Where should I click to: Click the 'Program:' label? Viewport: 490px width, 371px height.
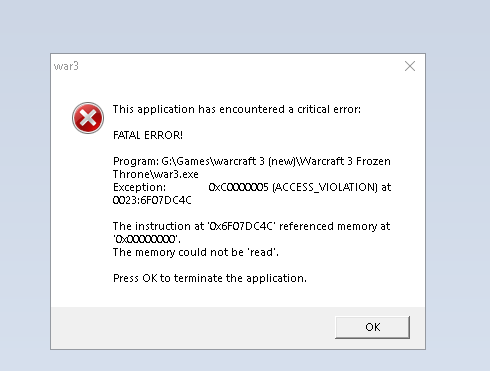click(136, 161)
